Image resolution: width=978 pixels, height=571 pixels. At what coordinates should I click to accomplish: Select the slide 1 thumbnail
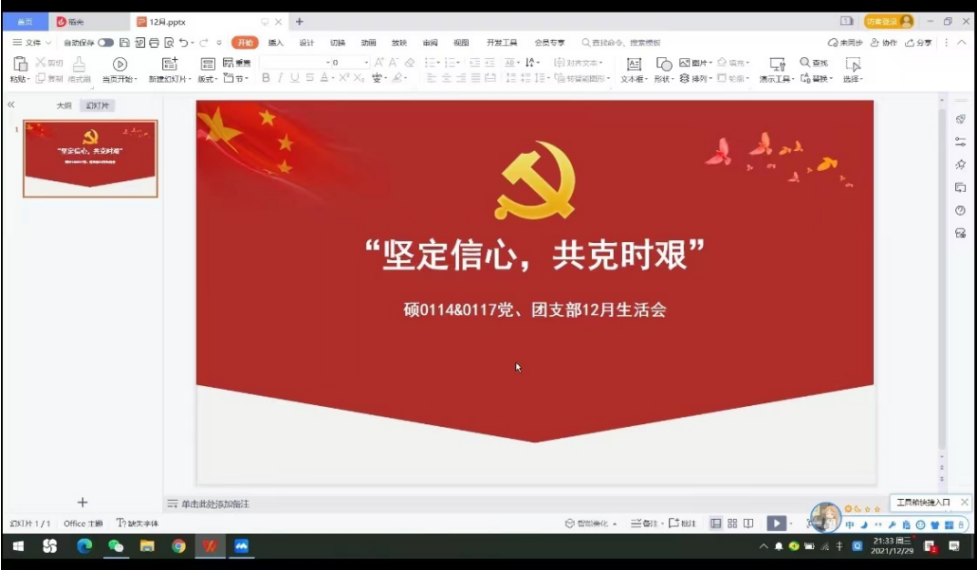click(x=91, y=158)
